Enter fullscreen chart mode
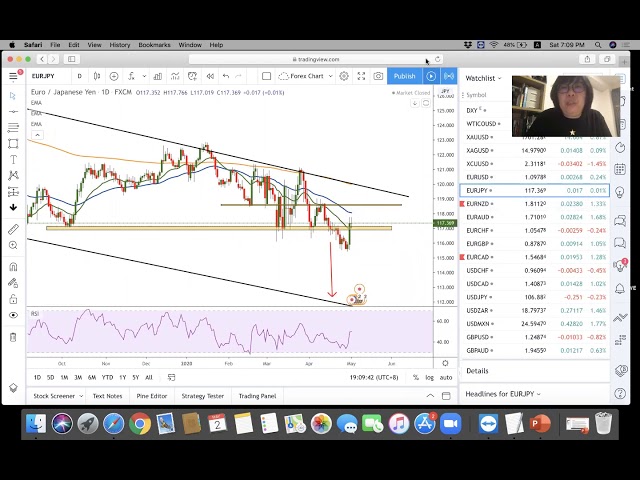The width and height of the screenshot is (640, 480). (x=361, y=76)
